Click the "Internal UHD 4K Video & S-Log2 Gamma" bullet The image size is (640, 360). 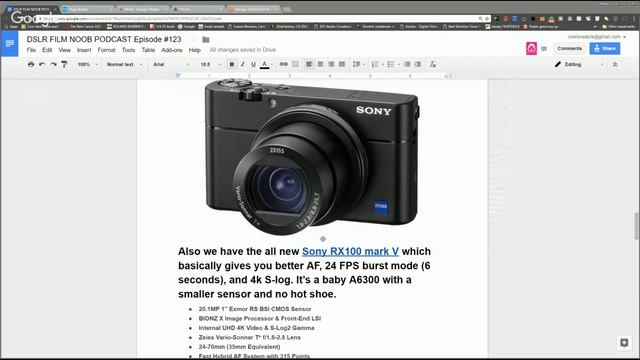(x=256, y=328)
